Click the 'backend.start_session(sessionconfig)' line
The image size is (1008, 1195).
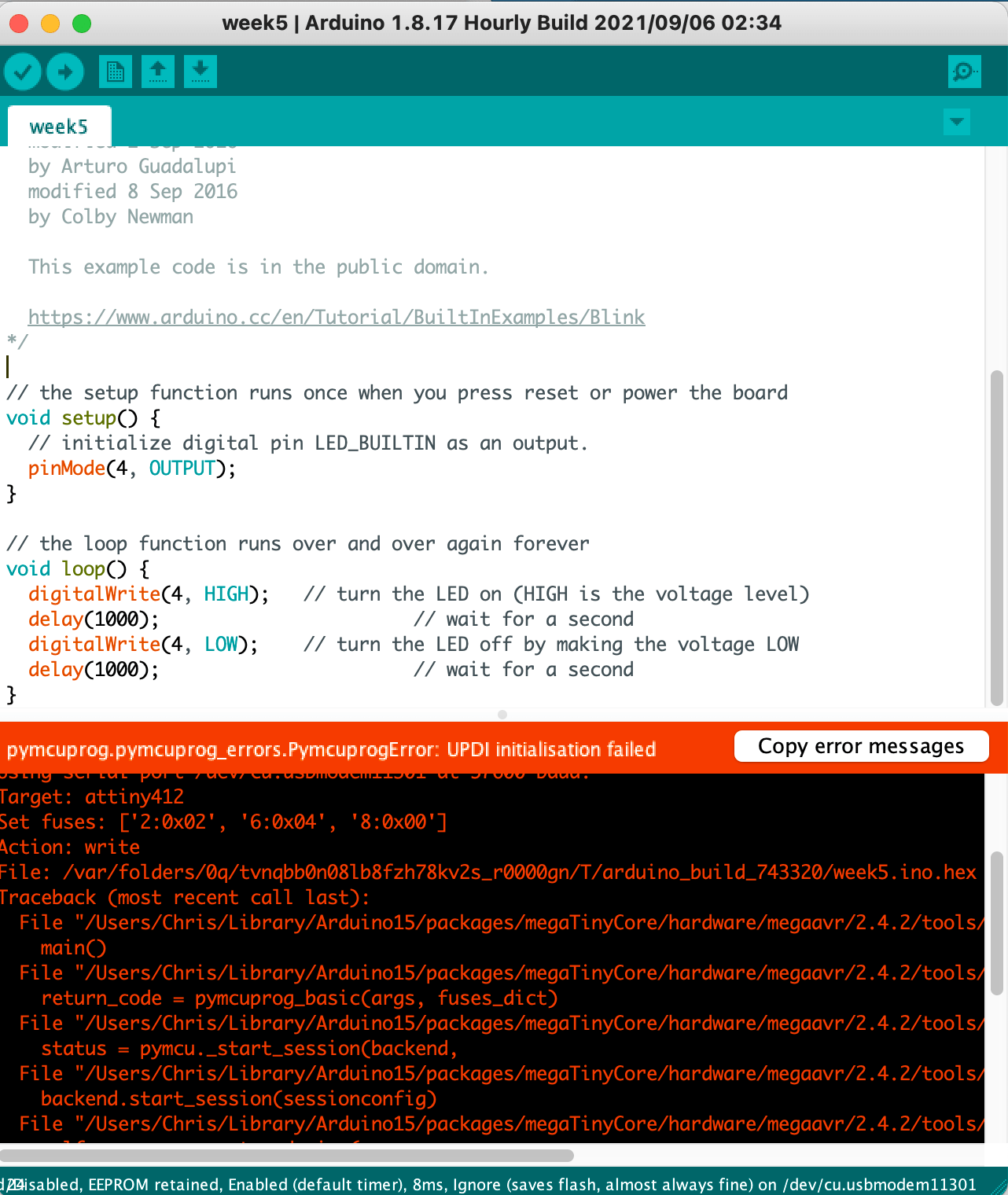(239, 1098)
